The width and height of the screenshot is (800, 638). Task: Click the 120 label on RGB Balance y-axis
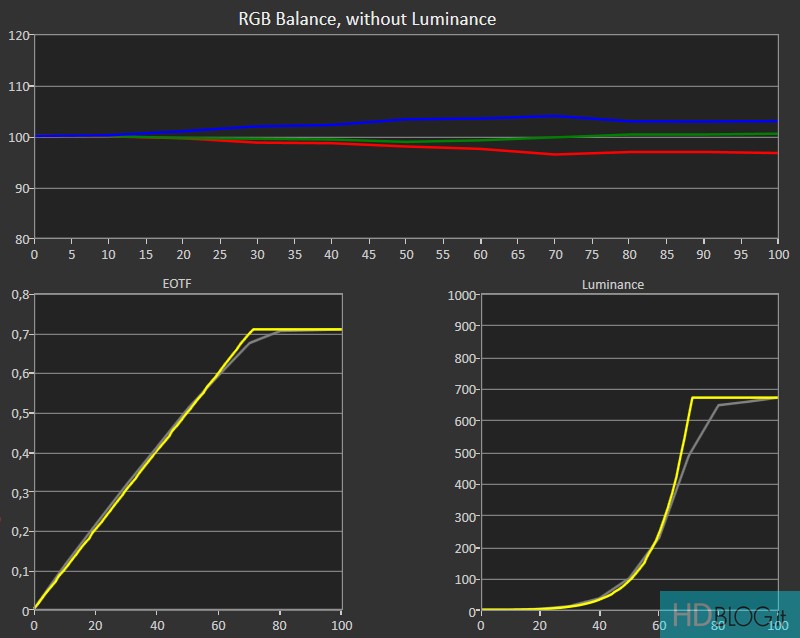[x=19, y=36]
